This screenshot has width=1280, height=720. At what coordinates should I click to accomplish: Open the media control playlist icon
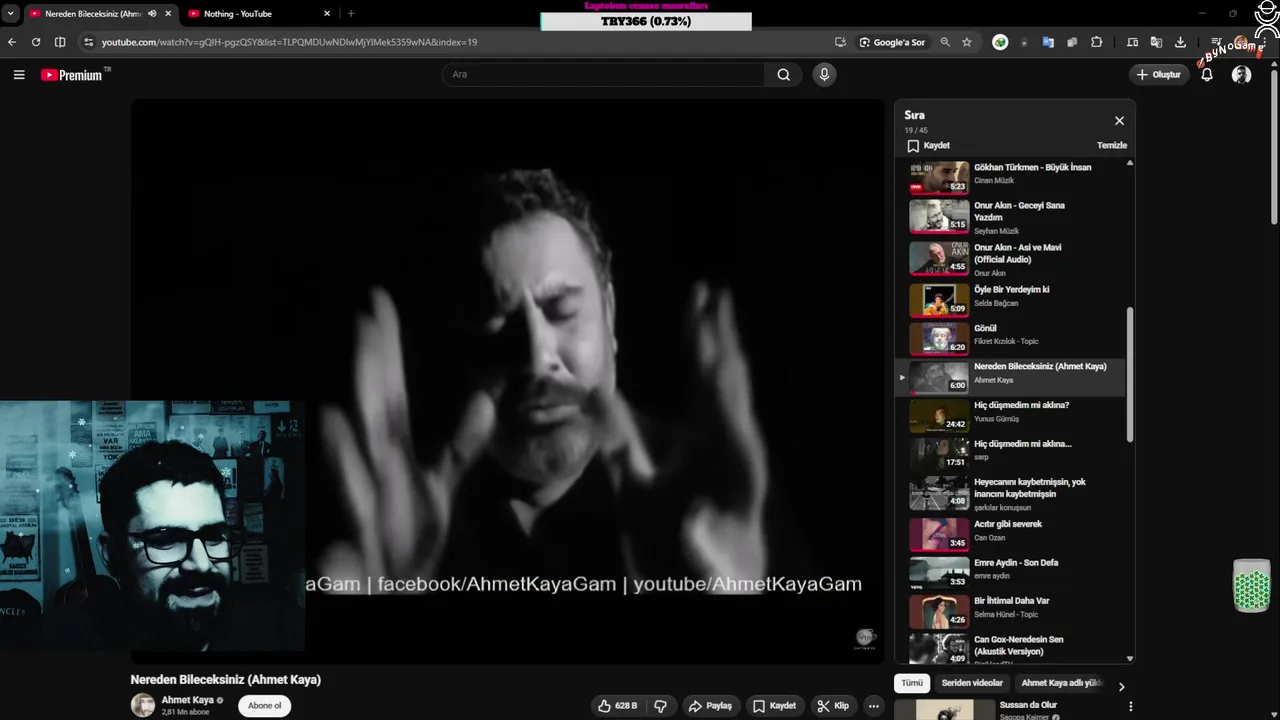1216,42
